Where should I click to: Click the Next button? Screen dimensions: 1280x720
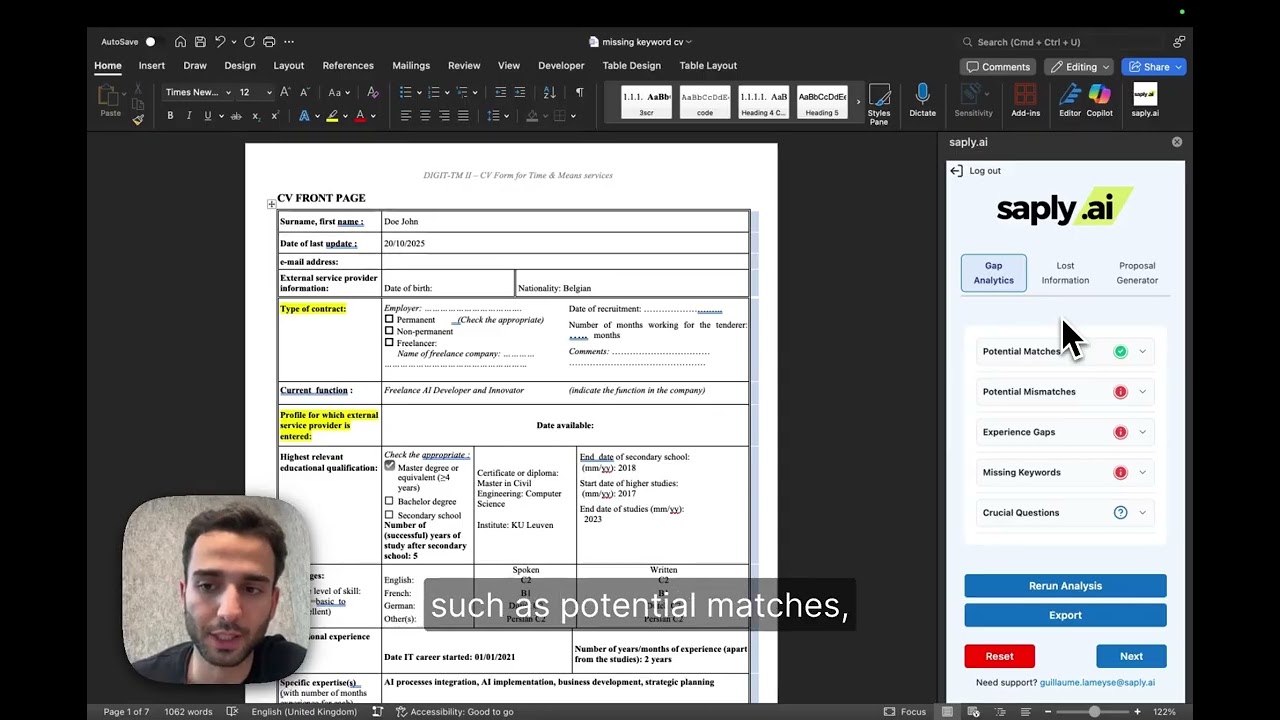click(1131, 656)
